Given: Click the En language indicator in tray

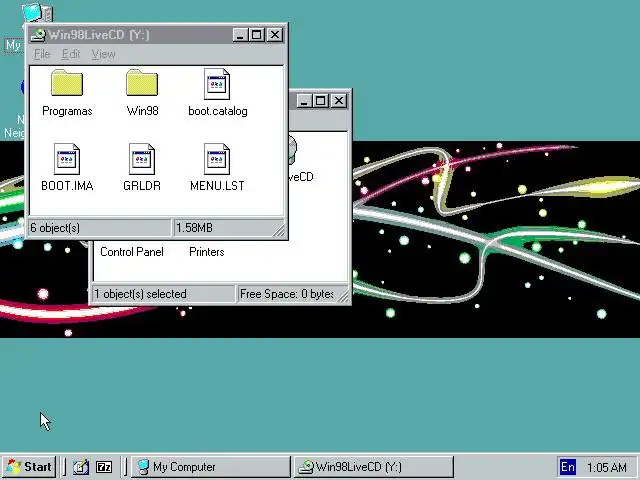Looking at the screenshot, I should 568,467.
